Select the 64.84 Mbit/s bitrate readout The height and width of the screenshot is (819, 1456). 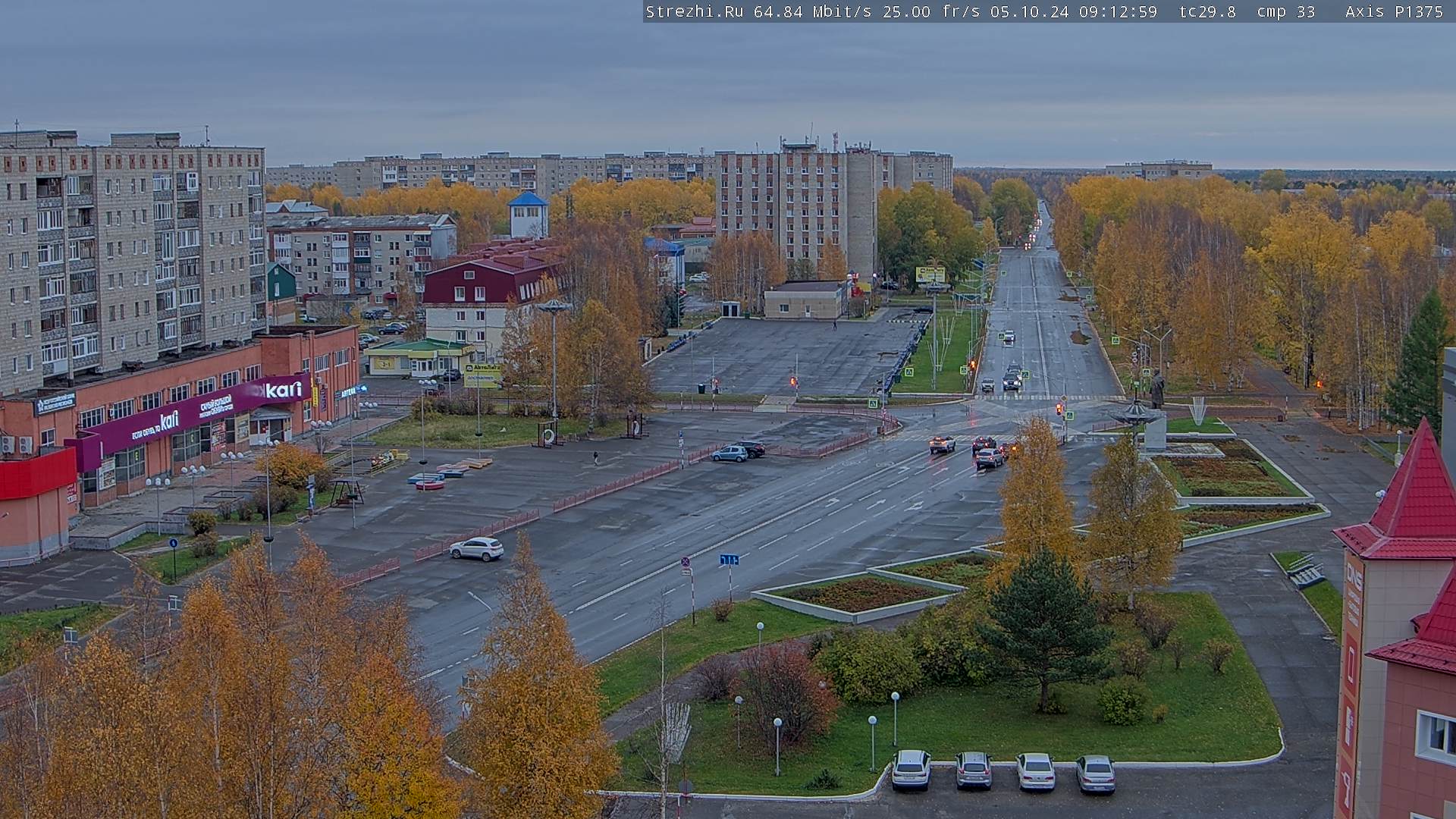click(x=812, y=11)
